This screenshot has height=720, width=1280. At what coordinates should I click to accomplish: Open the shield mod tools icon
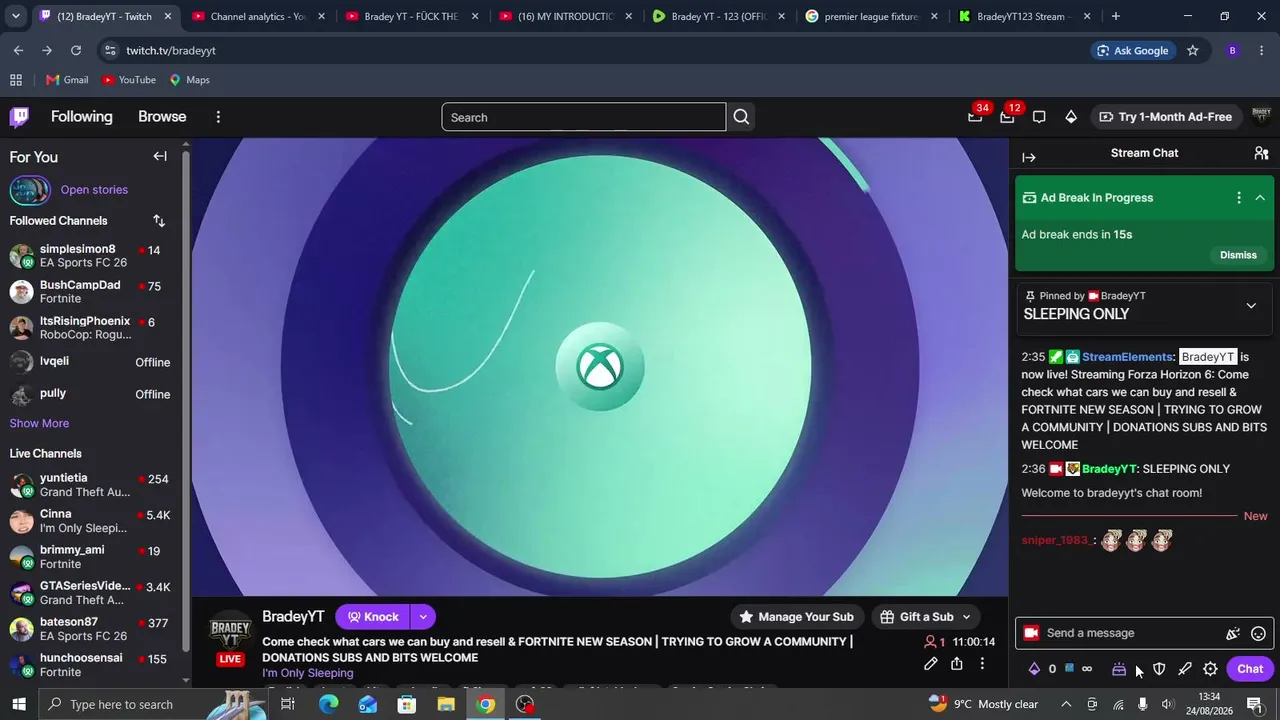1159,669
